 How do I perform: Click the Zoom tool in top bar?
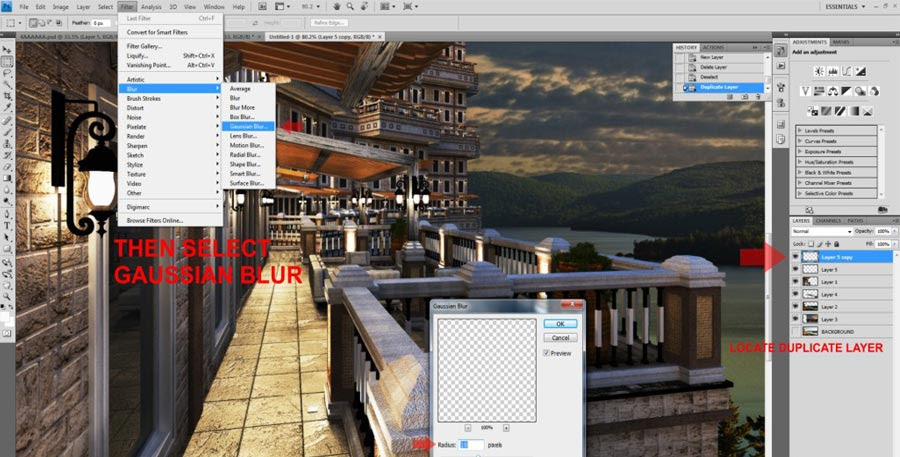click(350, 6)
